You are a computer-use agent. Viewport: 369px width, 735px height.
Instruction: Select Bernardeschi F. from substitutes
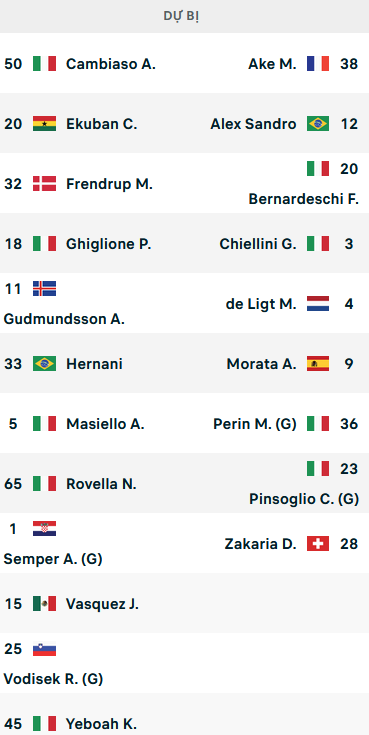click(304, 199)
